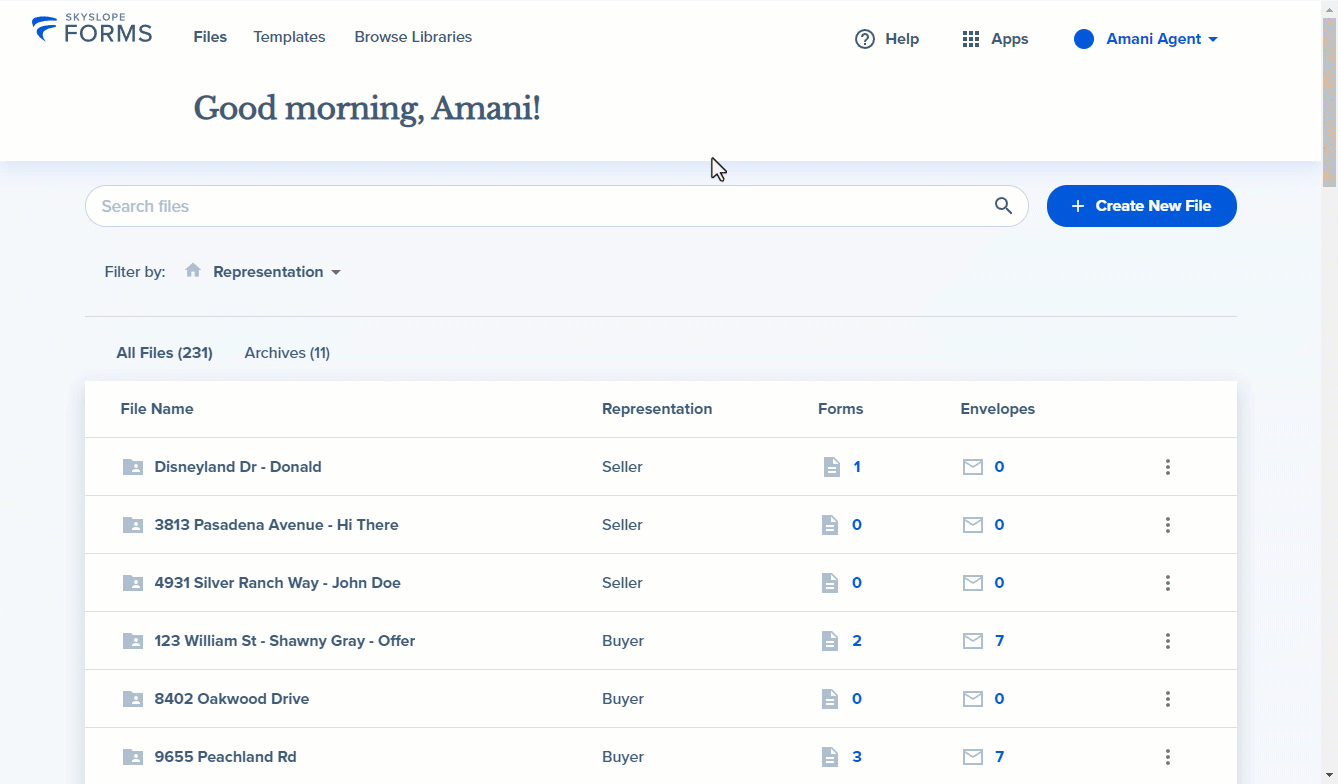Open the Help link text
Viewport: 1338px width, 784px height.
coord(902,39)
